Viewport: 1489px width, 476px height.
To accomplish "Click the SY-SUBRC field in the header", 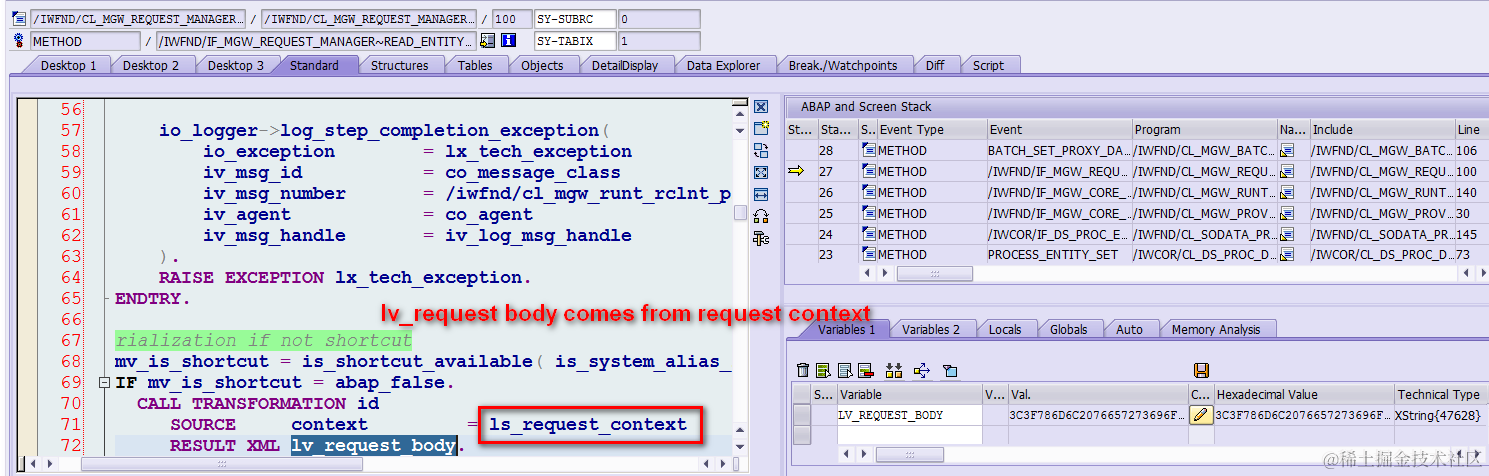I will (x=574, y=19).
